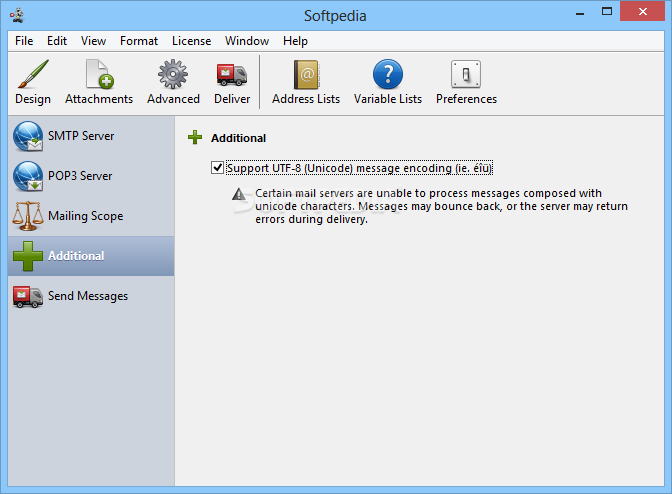Open the License menu

pos(192,41)
